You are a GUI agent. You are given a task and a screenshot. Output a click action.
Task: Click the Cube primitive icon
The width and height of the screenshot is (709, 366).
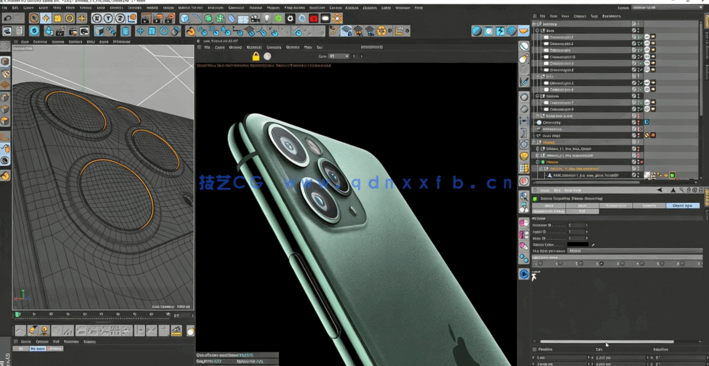click(x=184, y=18)
